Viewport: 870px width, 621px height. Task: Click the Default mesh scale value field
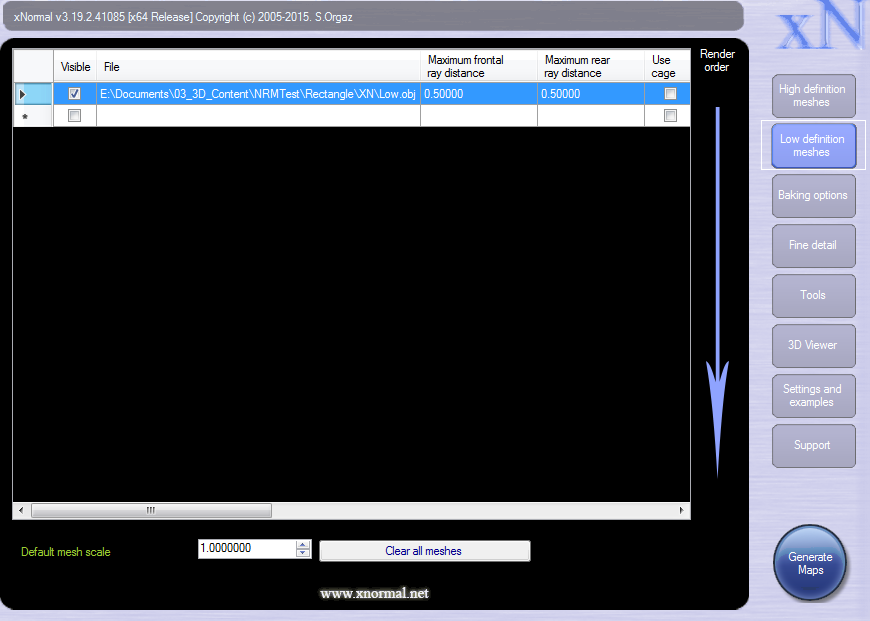coord(247,548)
